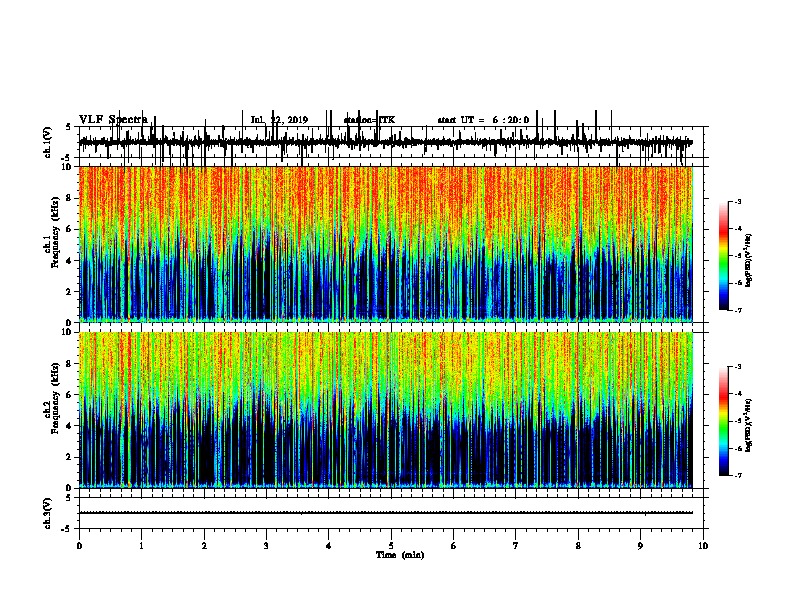
Task: Click time-axis tick label "8"
Action: (x=578, y=546)
